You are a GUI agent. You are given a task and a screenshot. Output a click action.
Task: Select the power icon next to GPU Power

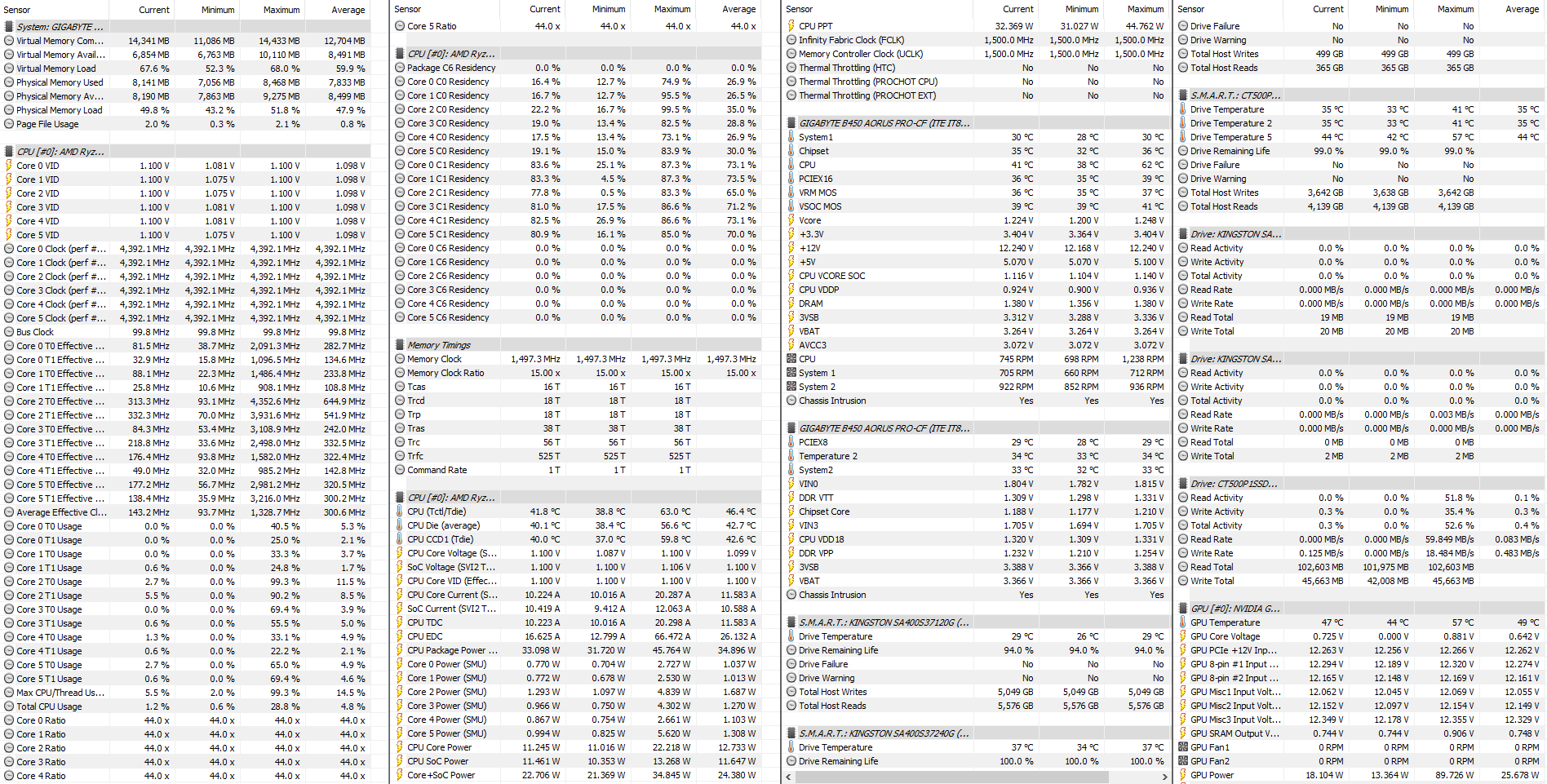pos(1183,775)
